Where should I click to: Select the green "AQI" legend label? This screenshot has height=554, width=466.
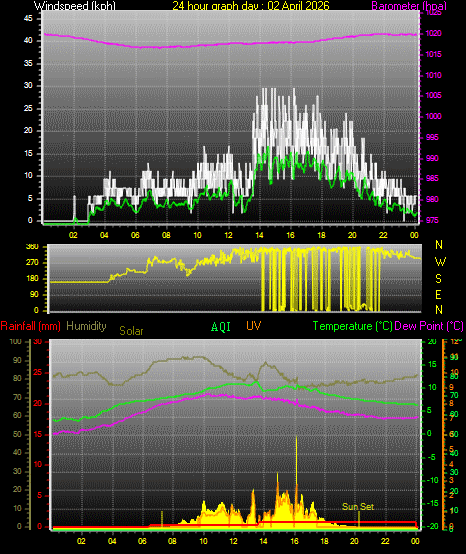point(221,327)
